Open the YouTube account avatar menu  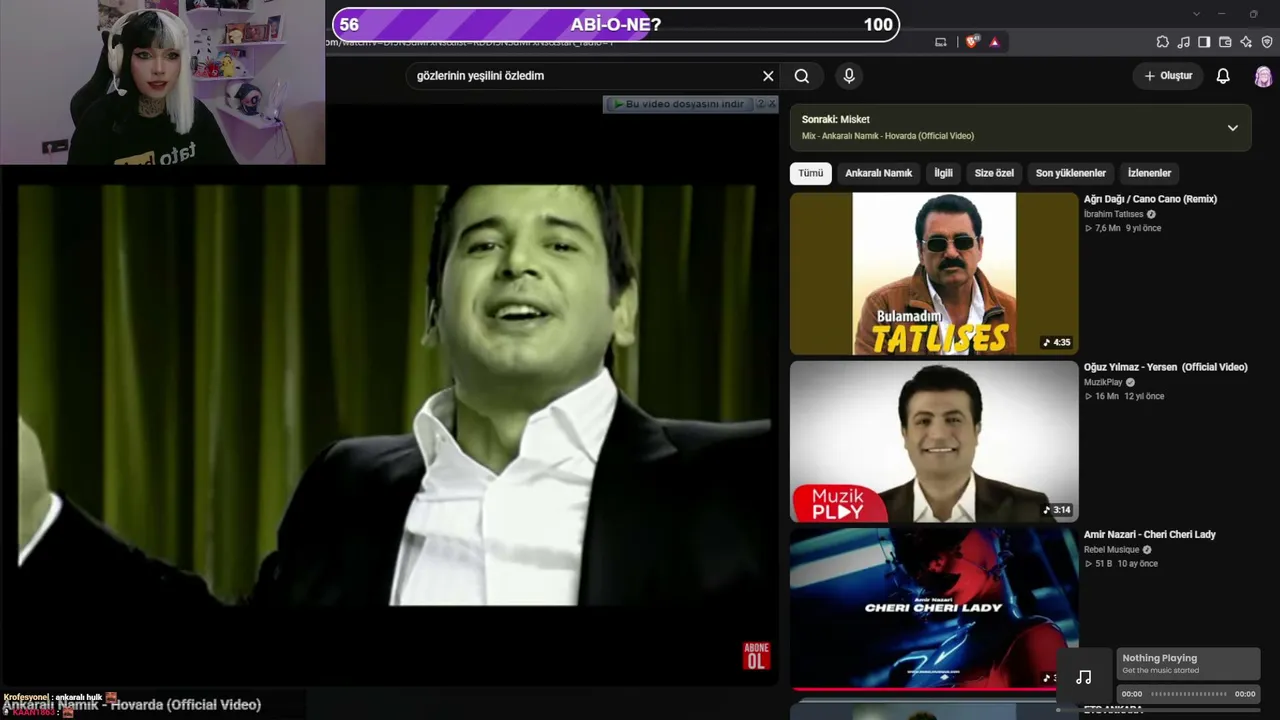pos(1264,76)
